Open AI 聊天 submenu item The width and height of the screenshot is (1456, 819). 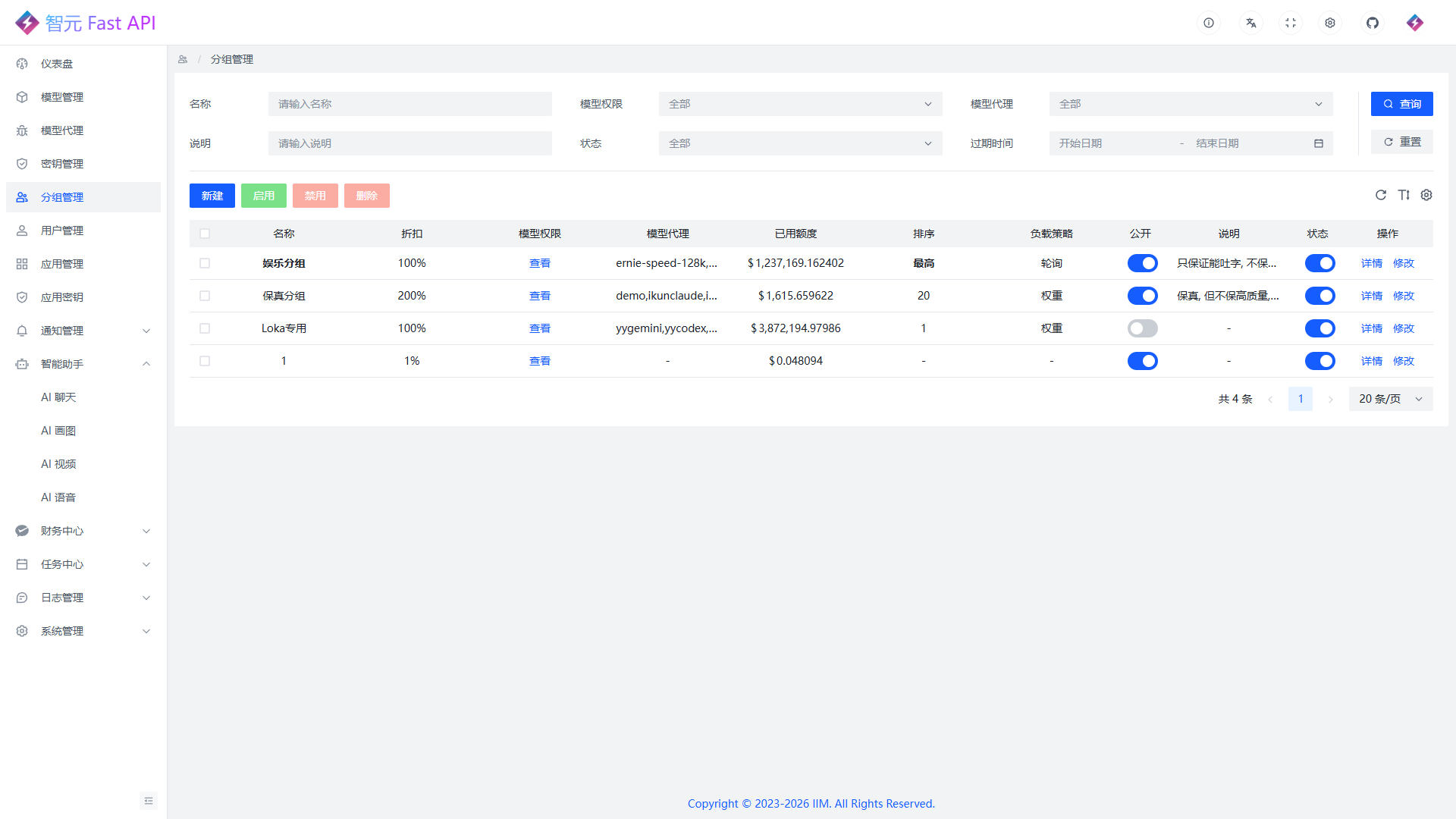coord(58,397)
